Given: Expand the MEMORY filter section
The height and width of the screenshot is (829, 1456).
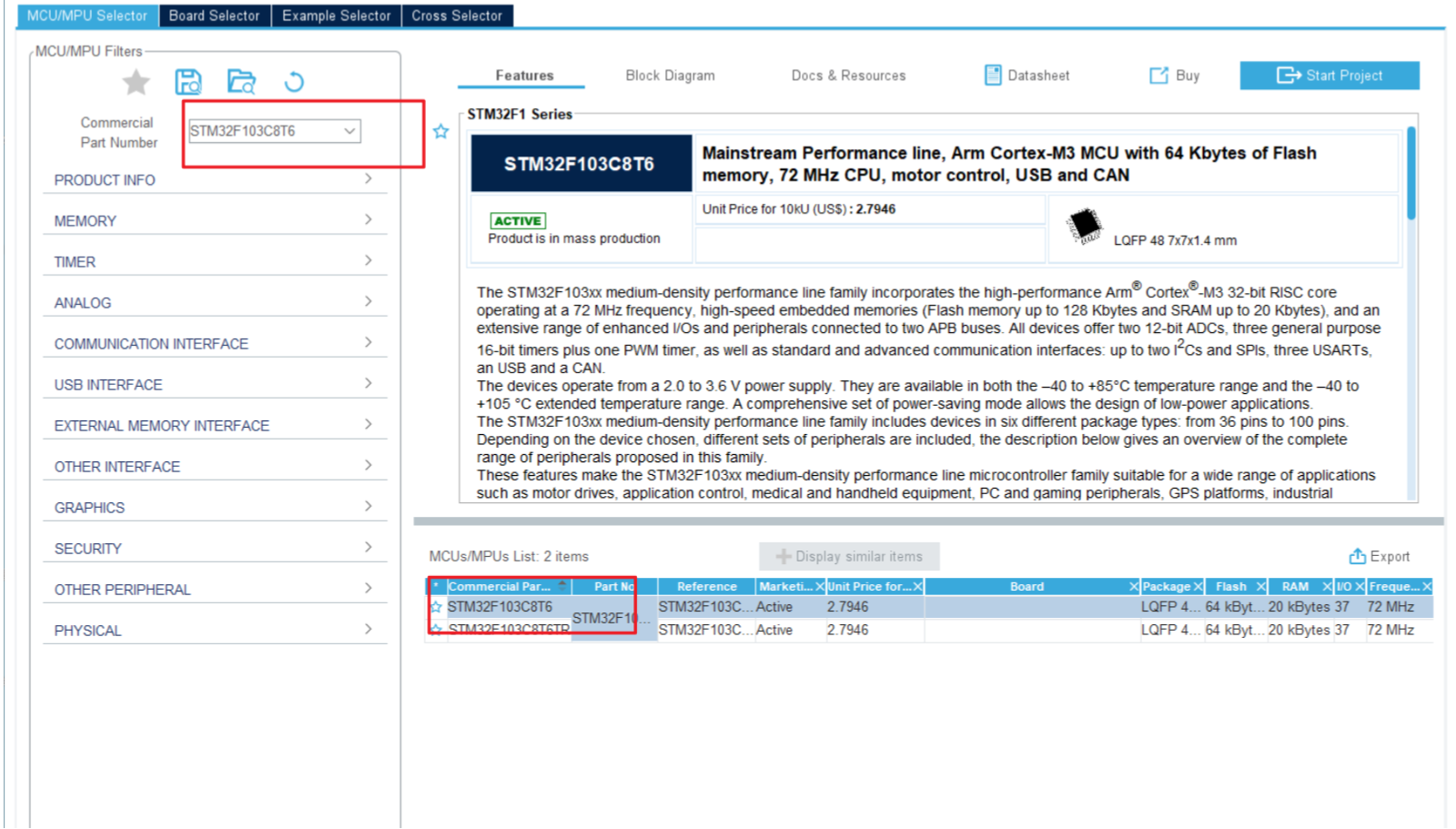Looking at the screenshot, I should click(215, 220).
